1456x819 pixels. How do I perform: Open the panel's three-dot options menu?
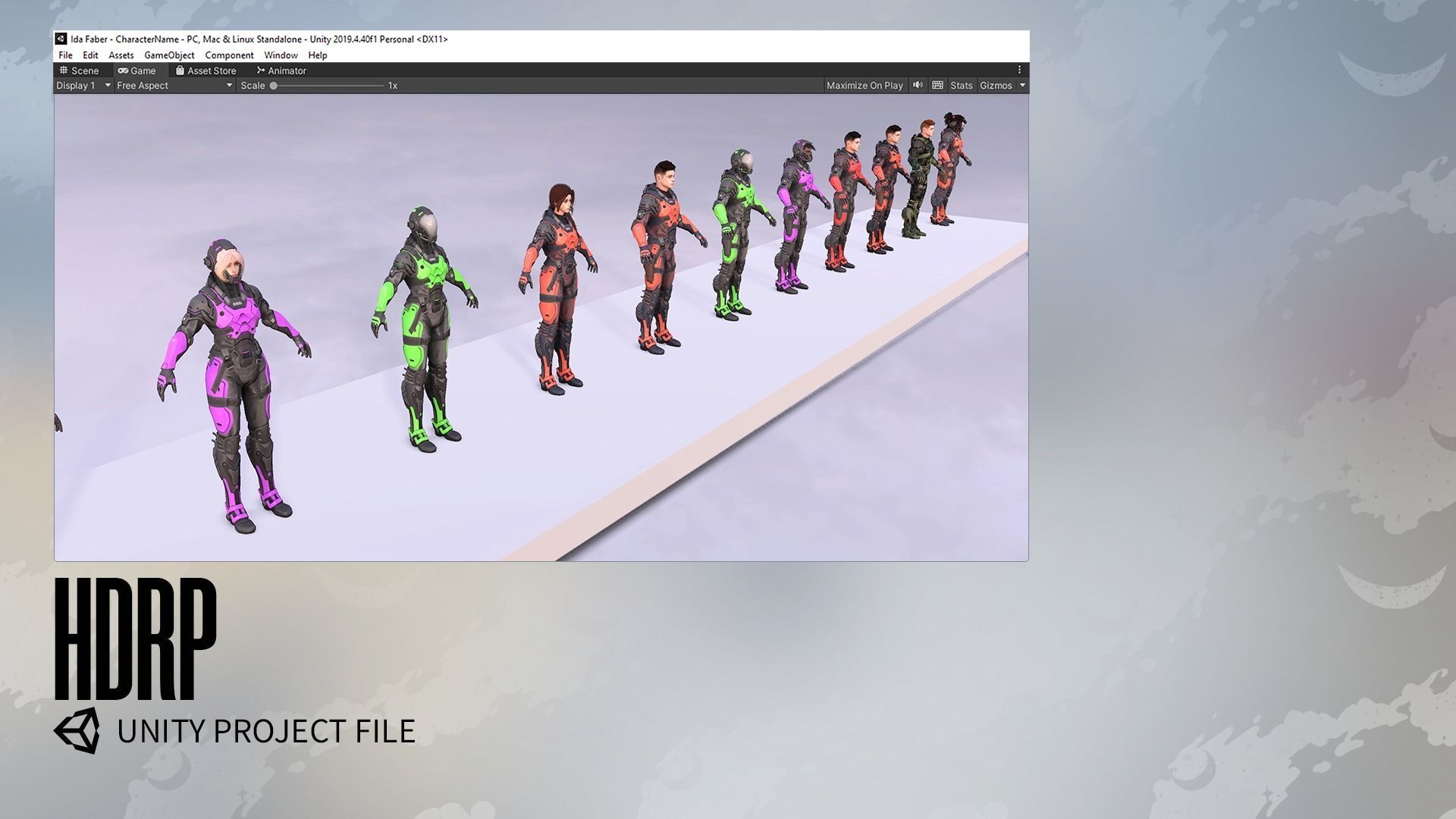[x=1019, y=70]
